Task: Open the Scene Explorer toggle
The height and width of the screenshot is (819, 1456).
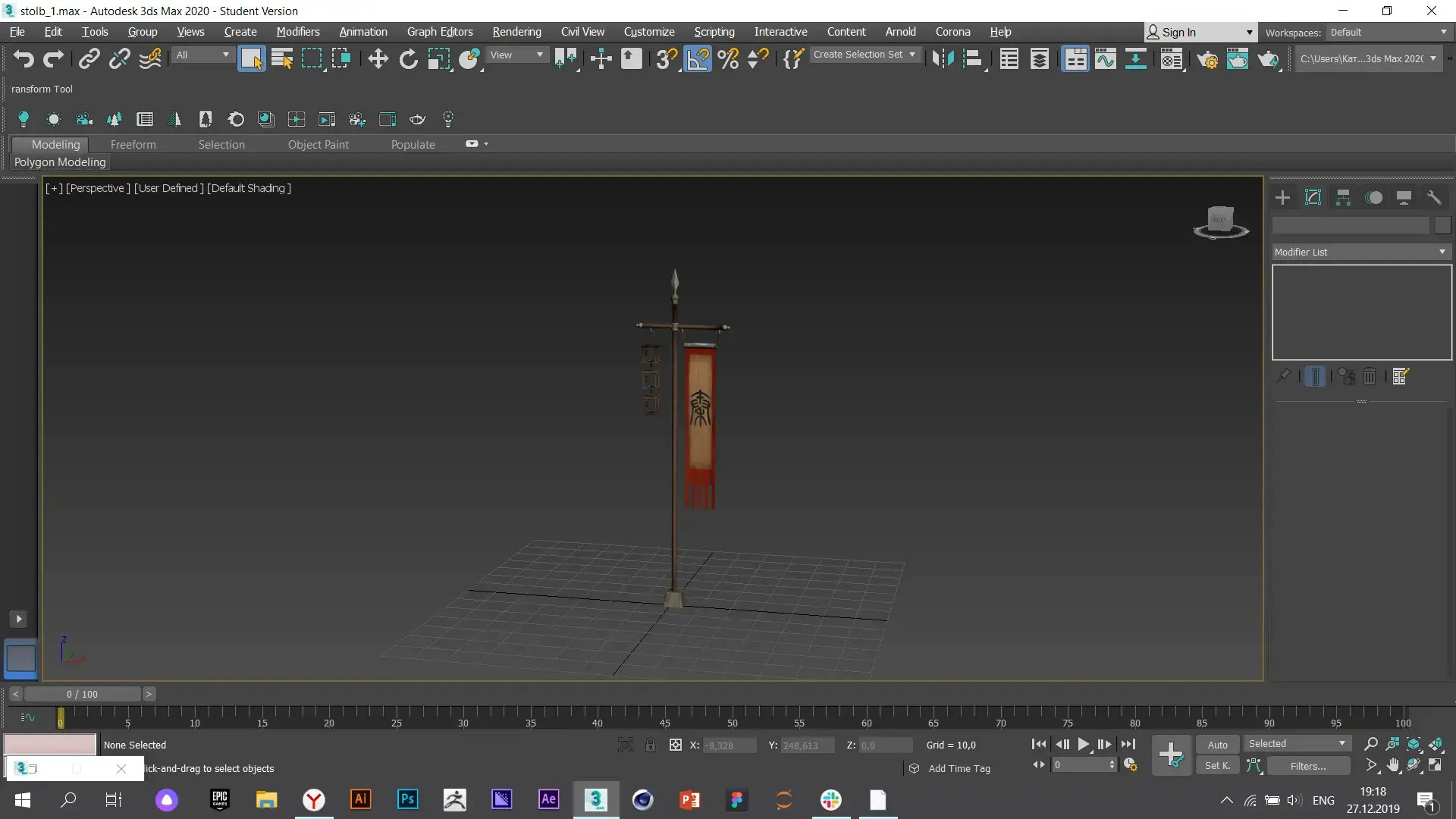Action: 1009,58
